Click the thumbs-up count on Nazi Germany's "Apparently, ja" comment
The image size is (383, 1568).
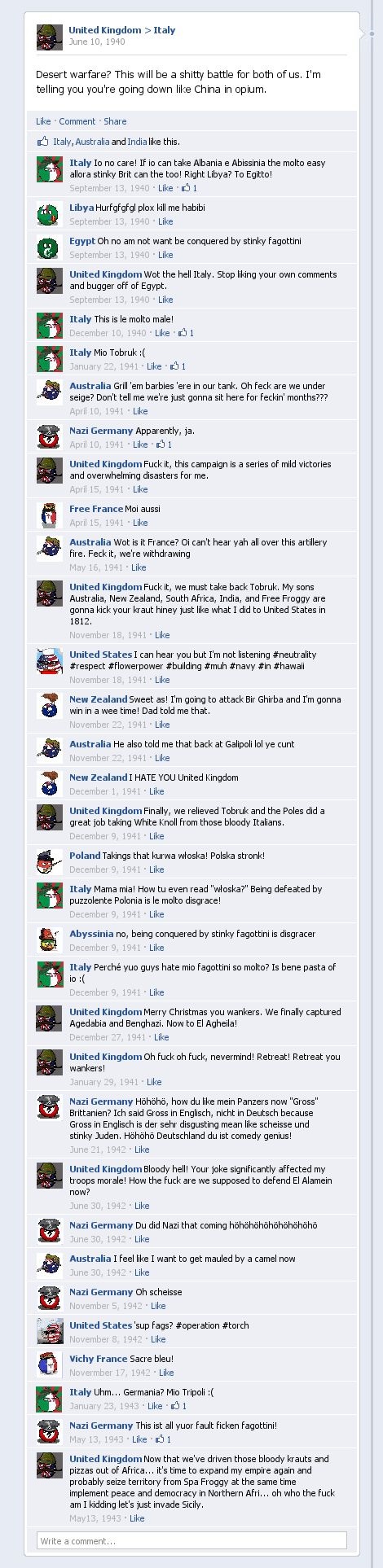click(164, 445)
